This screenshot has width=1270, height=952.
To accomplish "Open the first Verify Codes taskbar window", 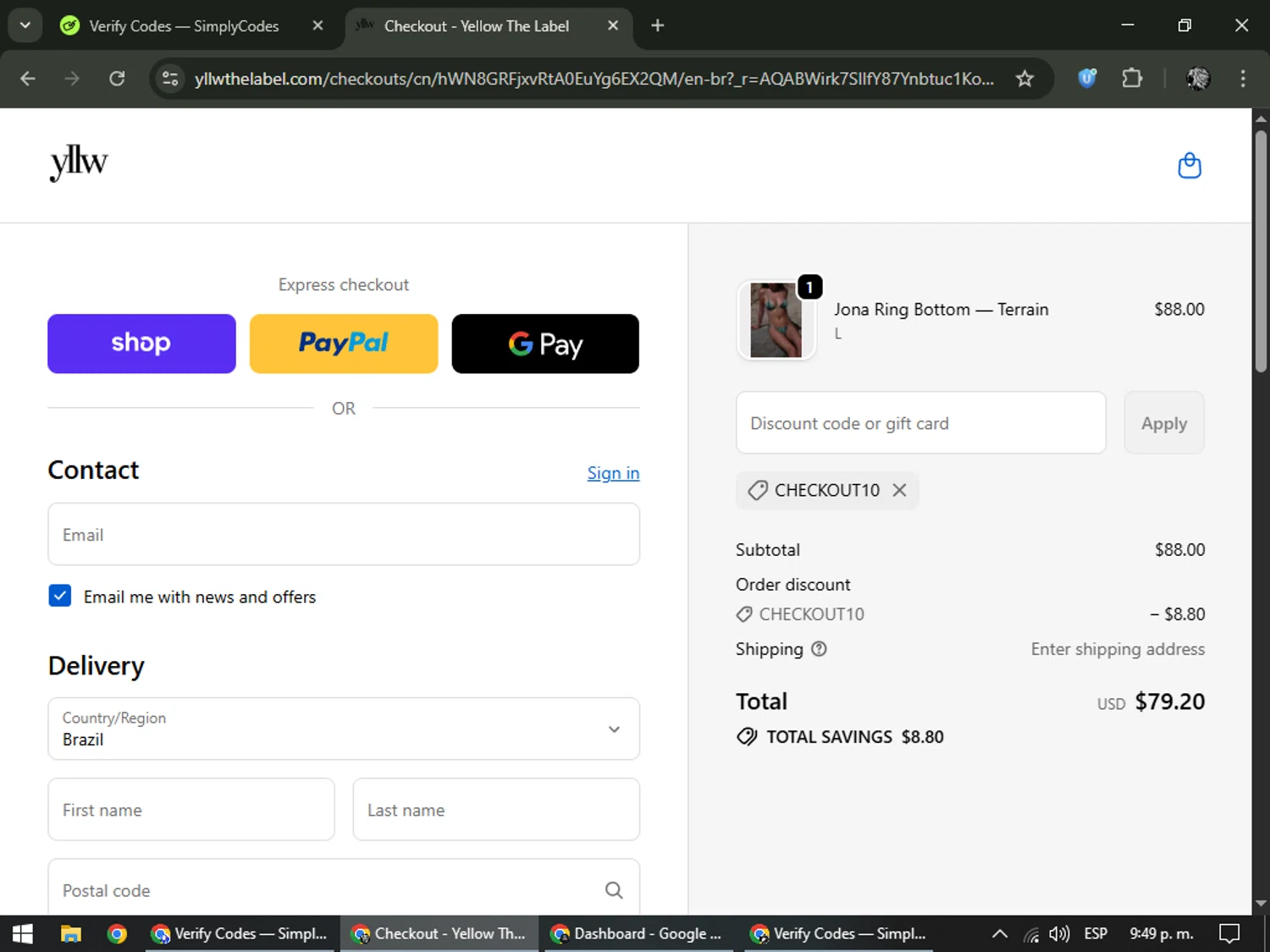I will [240, 933].
